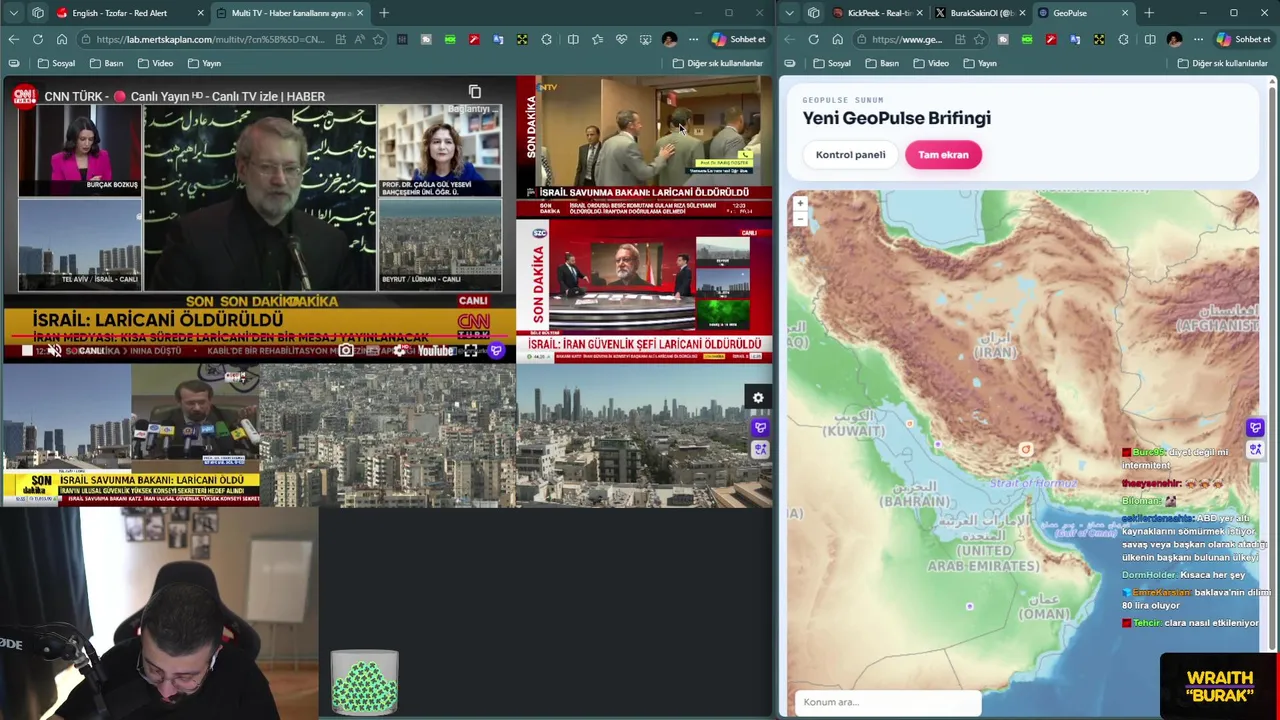Open Diğer sık kullanılanlar folder in left window
Viewport: 1280px width, 720px height.
pyautogui.click(x=718, y=63)
